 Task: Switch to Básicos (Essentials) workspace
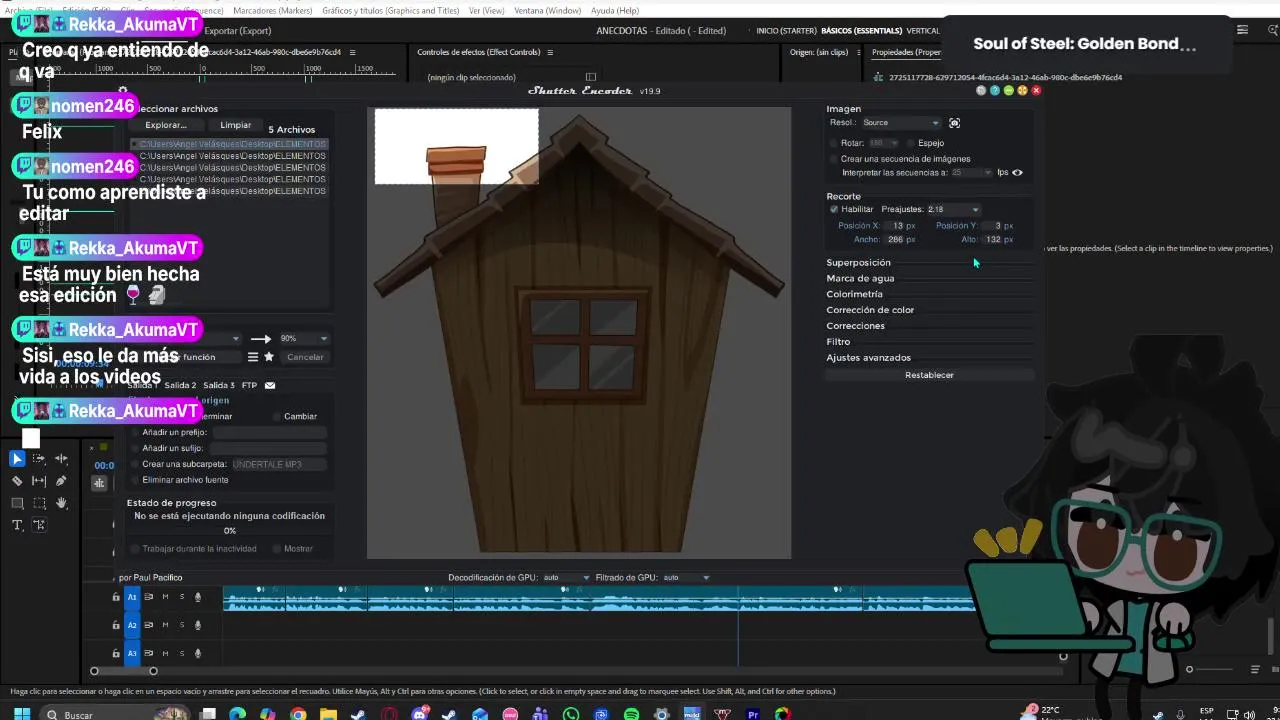point(861,31)
